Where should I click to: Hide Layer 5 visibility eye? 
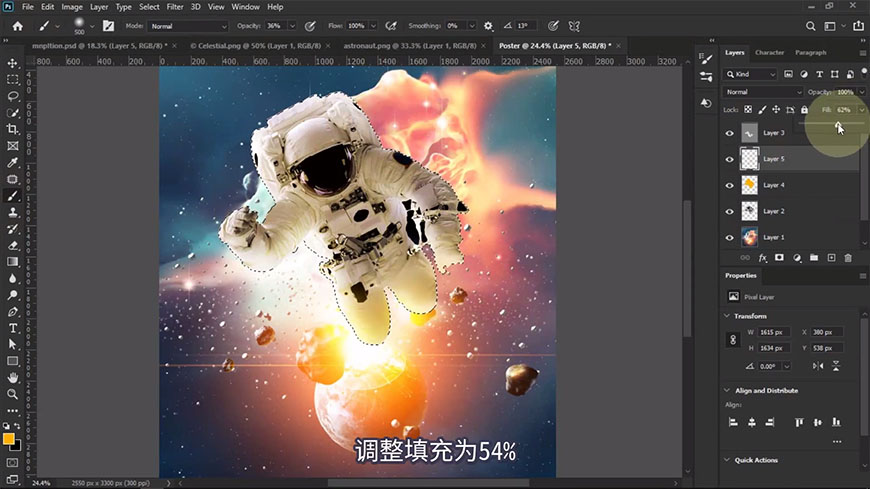[730, 159]
